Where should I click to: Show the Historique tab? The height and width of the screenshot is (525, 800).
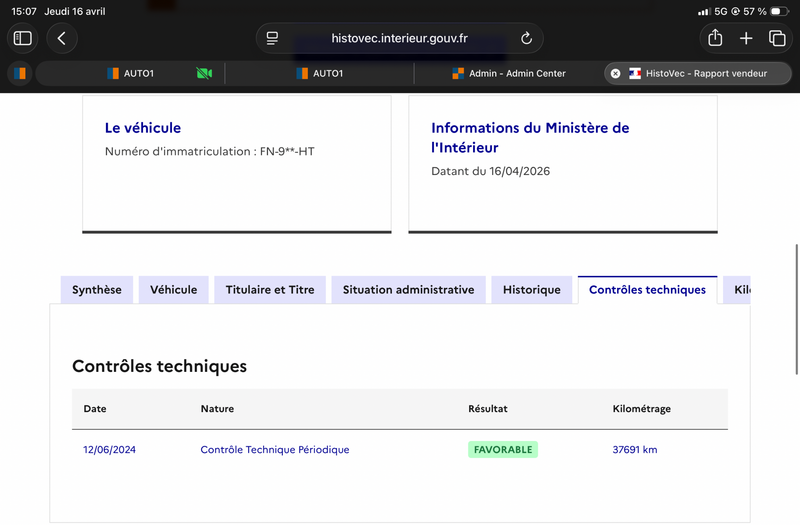coord(532,290)
